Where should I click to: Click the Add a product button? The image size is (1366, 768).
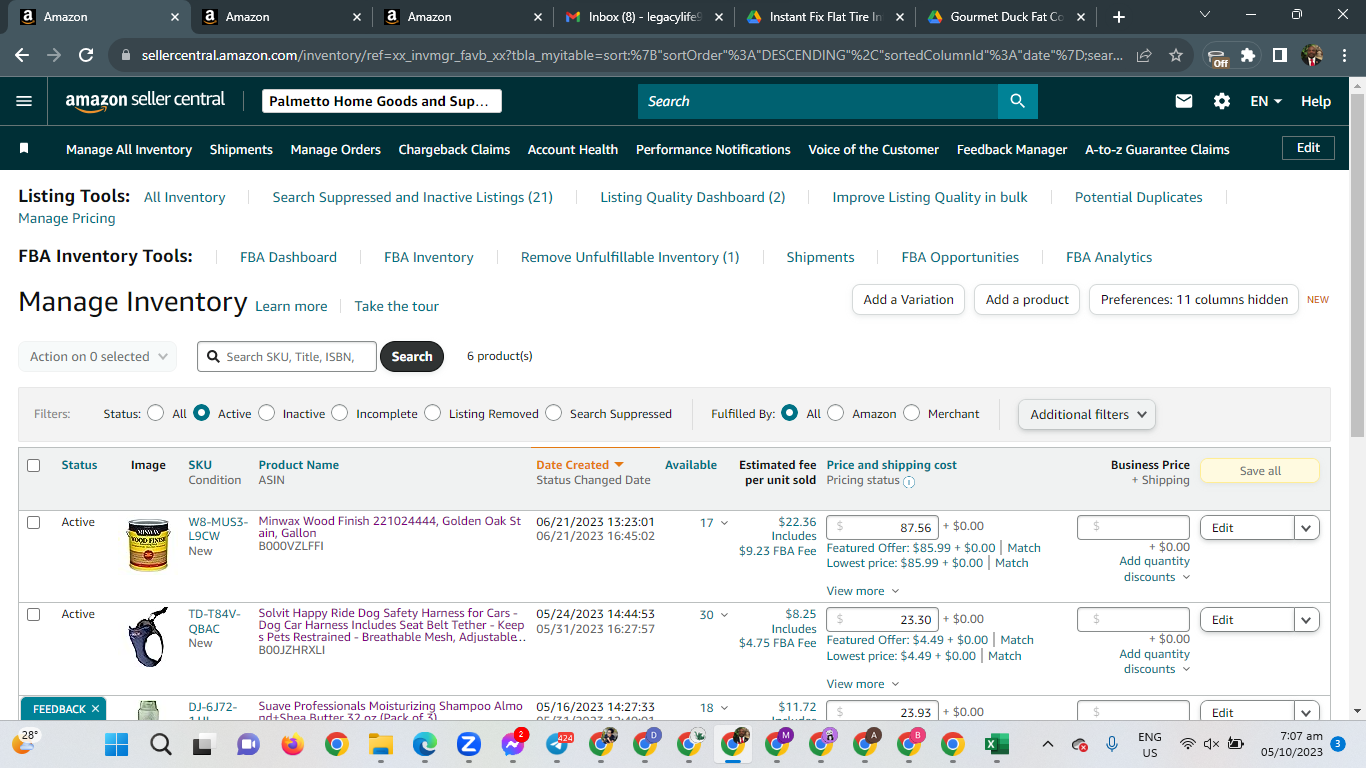tap(1027, 299)
